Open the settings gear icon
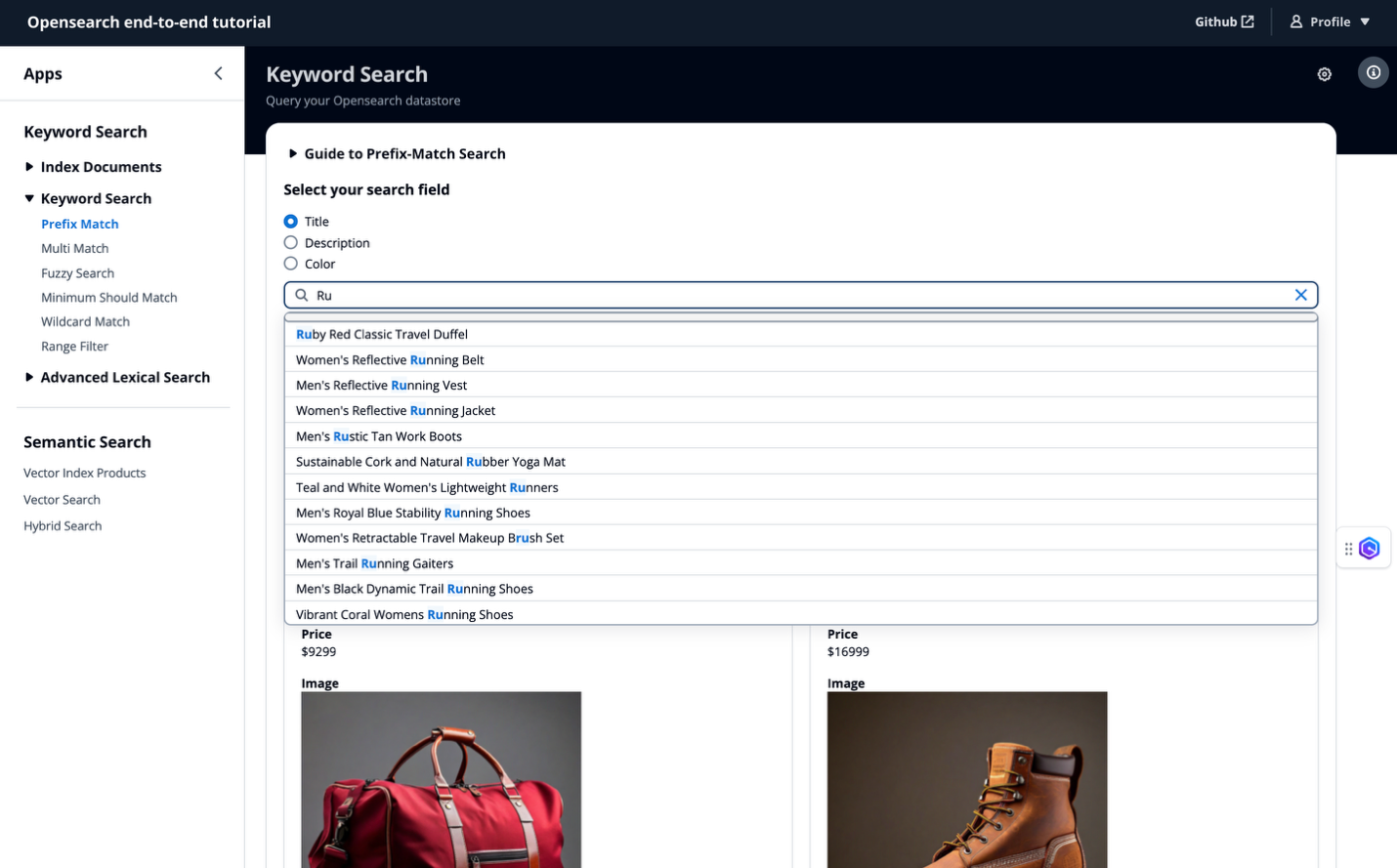This screenshot has height=868, width=1397. click(x=1325, y=74)
